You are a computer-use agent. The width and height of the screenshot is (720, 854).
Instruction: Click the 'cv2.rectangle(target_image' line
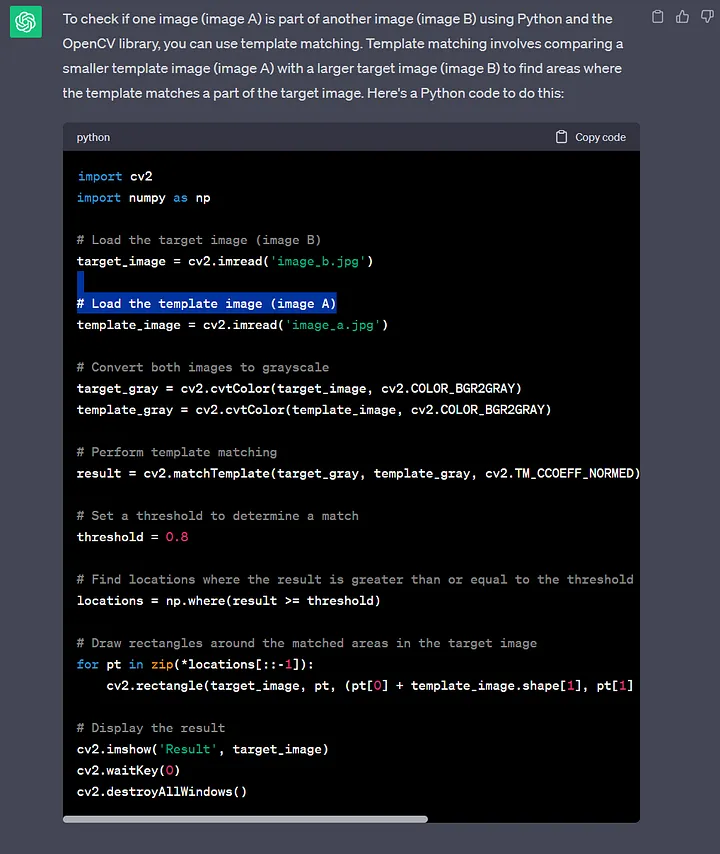tap(370, 686)
